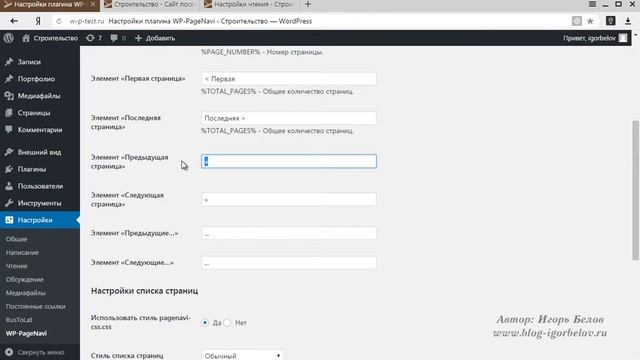Open Портфолио menu item

coord(36,79)
